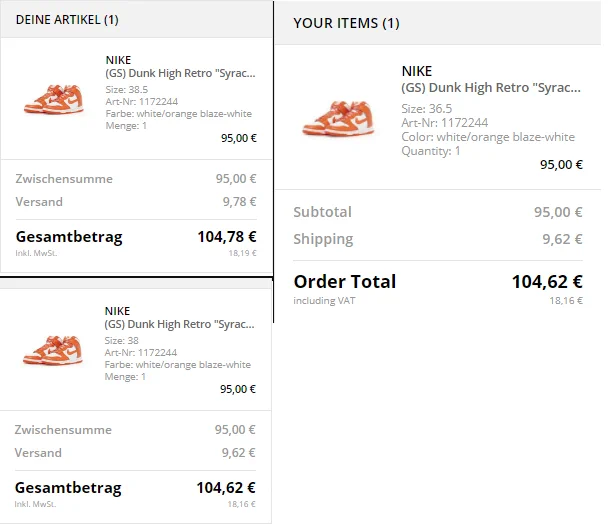
Task: Click the size 38 sneaker thumbnail
Action: [53, 350]
